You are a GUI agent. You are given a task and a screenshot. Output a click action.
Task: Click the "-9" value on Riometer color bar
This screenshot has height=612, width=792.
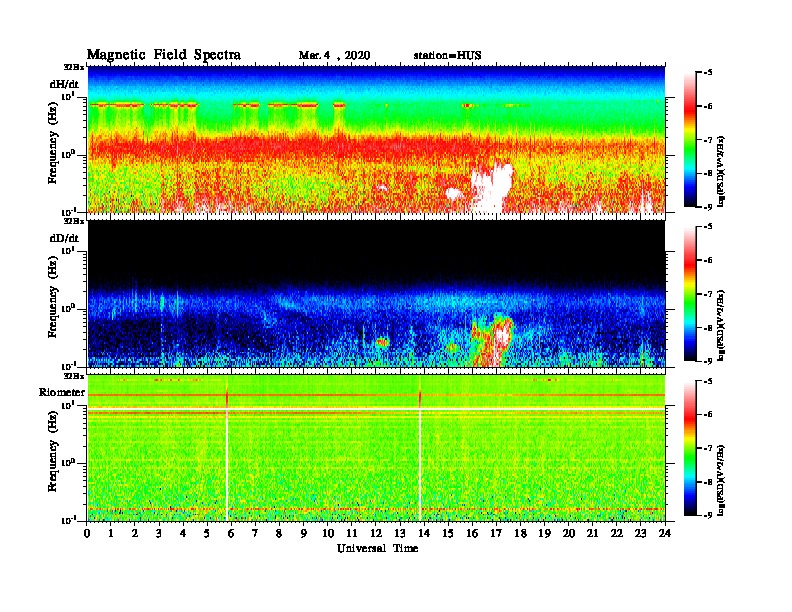(707, 515)
